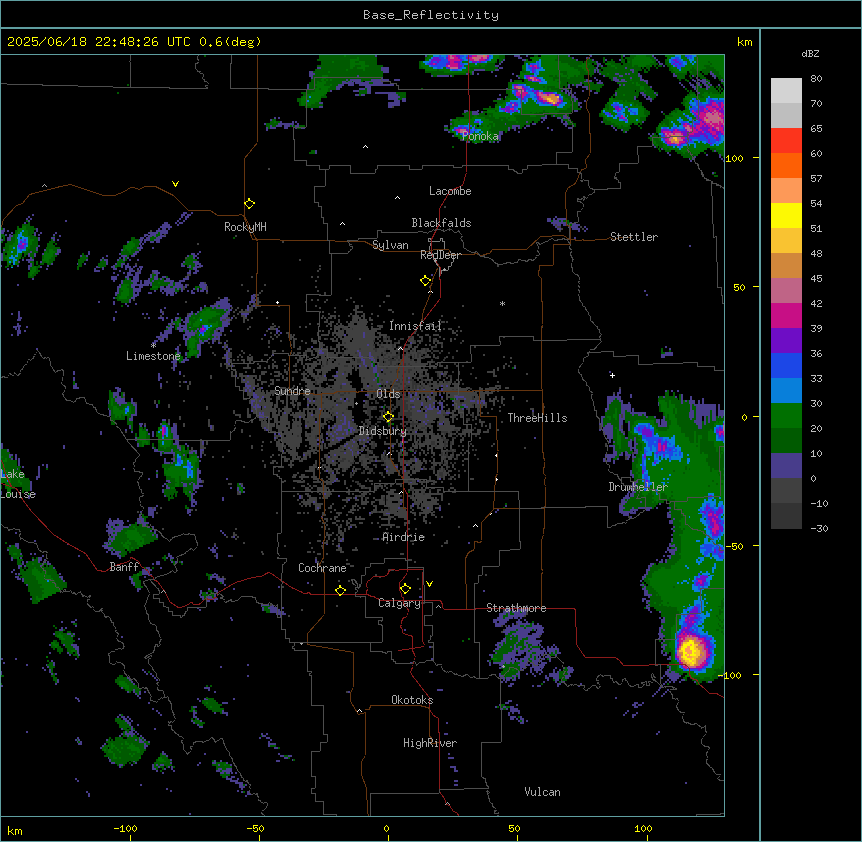Click the Airdrie city label
Screen dimensions: 862x842
point(403,537)
